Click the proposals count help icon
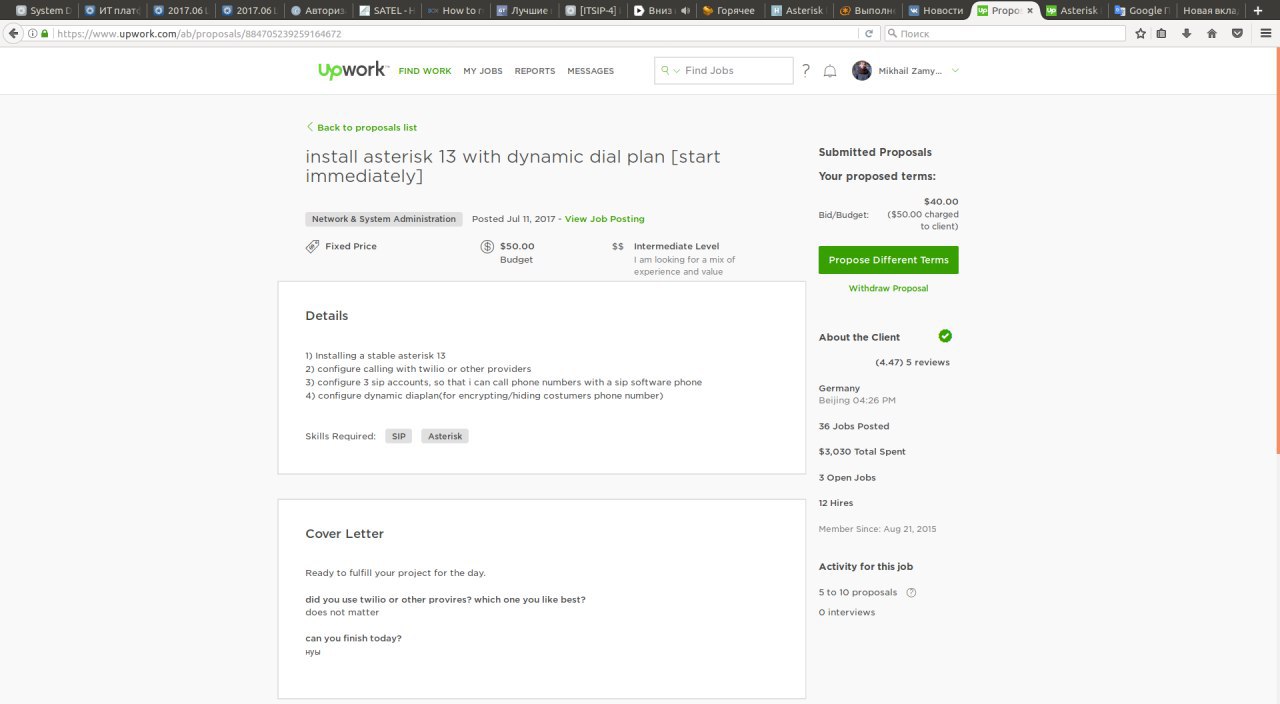 click(911, 592)
